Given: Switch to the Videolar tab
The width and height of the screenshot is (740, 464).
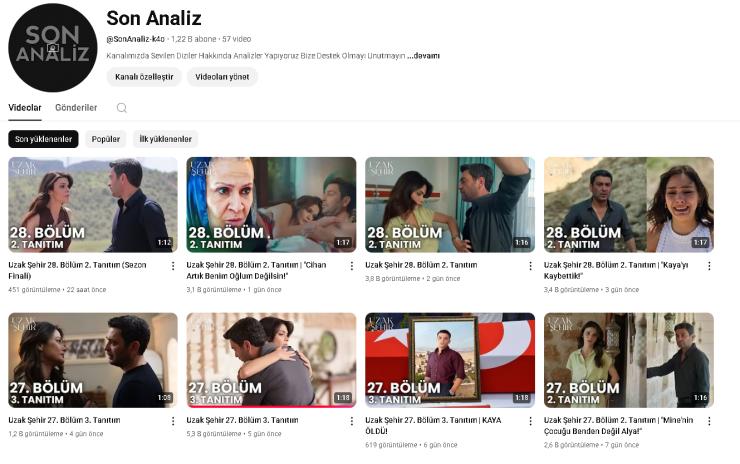Looking at the screenshot, I should point(25,108).
